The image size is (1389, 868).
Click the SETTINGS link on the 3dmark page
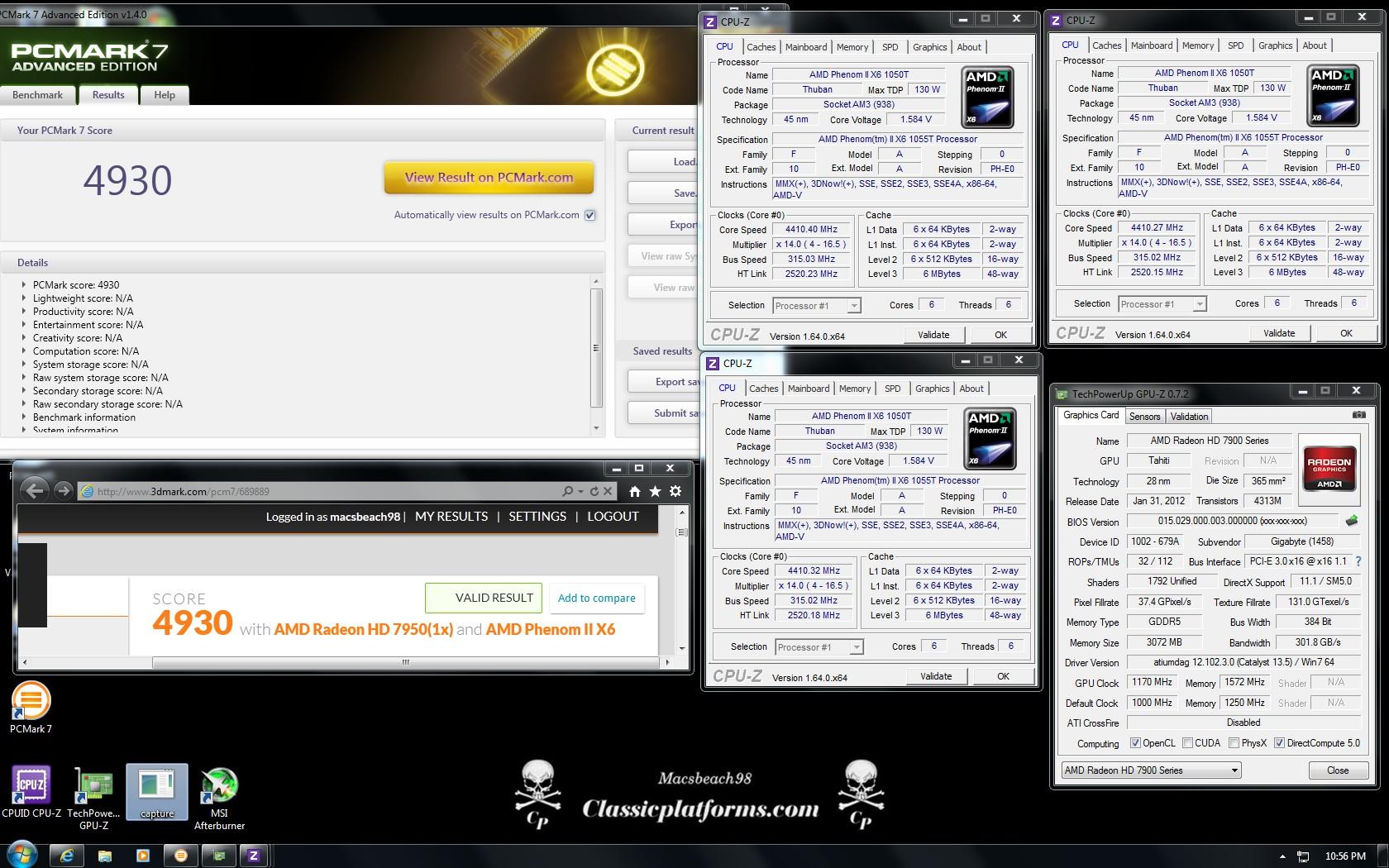537,517
